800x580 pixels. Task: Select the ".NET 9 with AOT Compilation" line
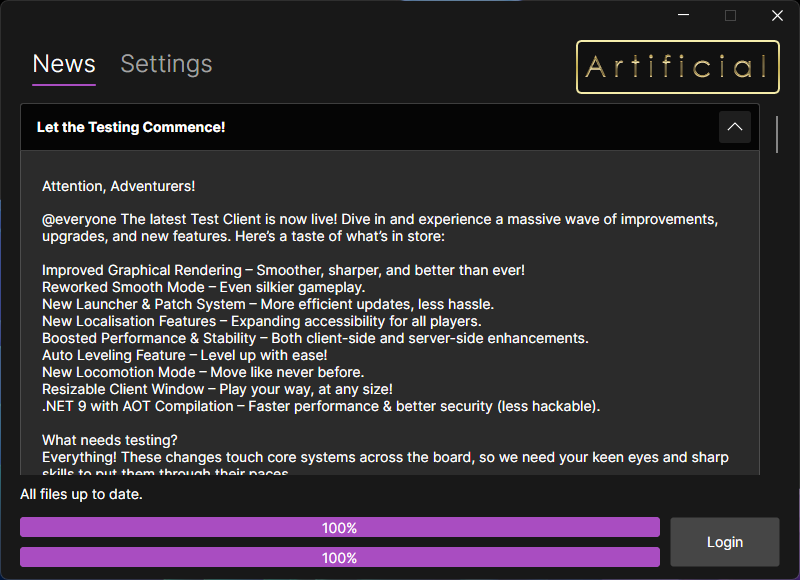[x=321, y=406]
